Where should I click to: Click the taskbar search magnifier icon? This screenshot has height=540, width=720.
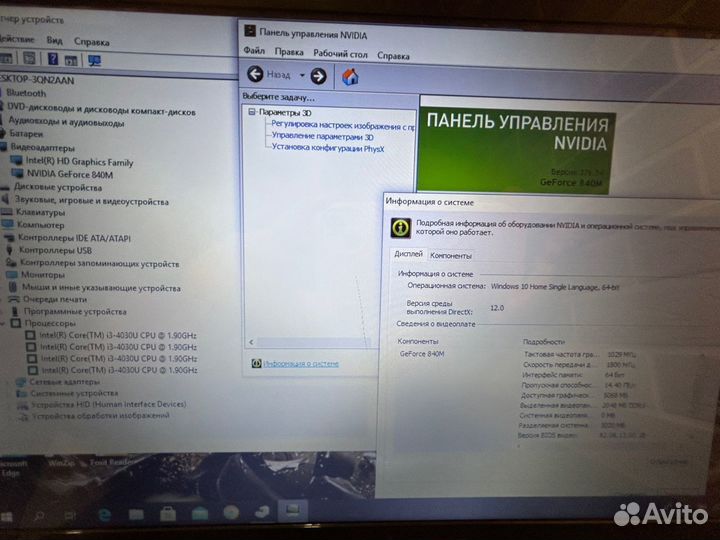point(39,516)
